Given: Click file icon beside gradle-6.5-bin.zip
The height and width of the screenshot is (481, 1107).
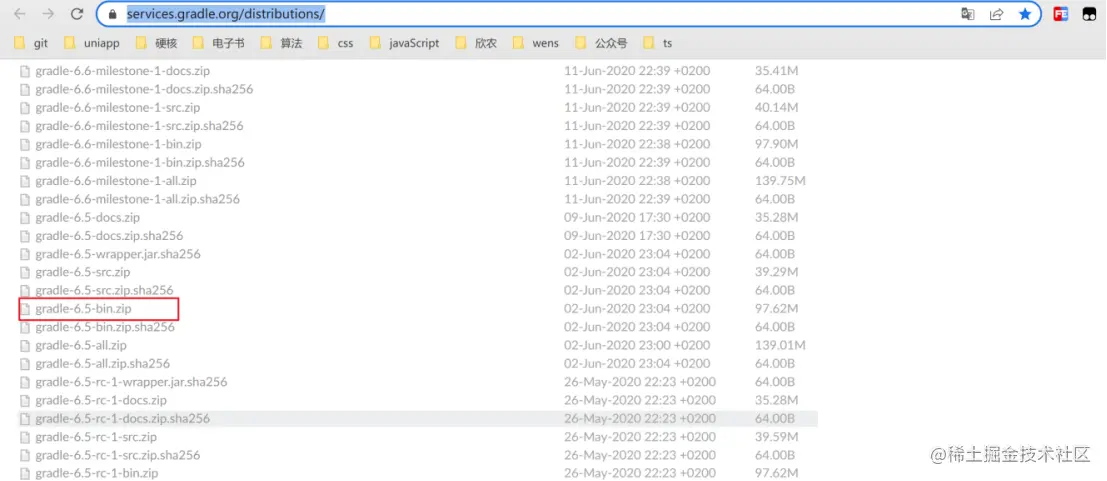Looking at the screenshot, I should [x=26, y=309].
